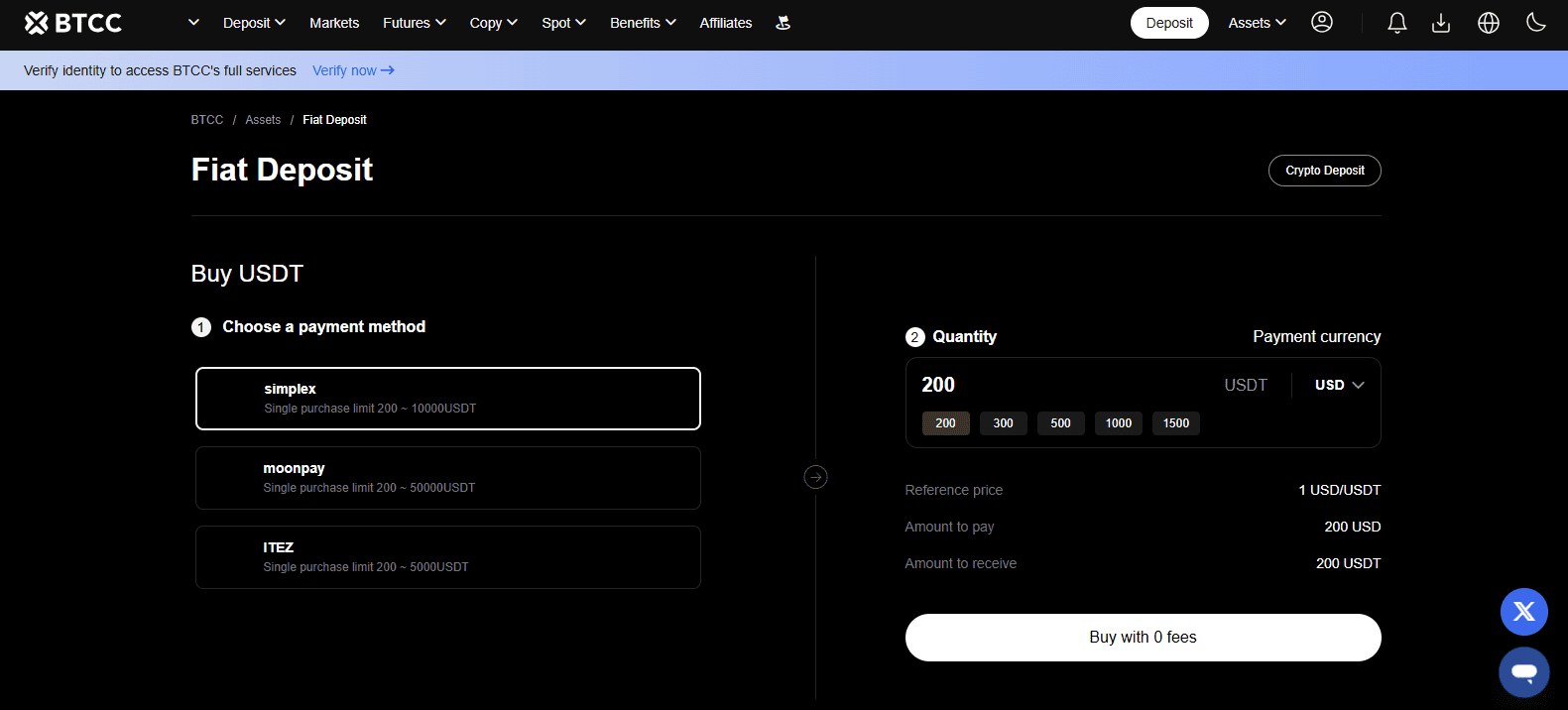Viewport: 1568px width, 710px height.
Task: Click the USDT unit label in quantity box
Action: (1246, 385)
